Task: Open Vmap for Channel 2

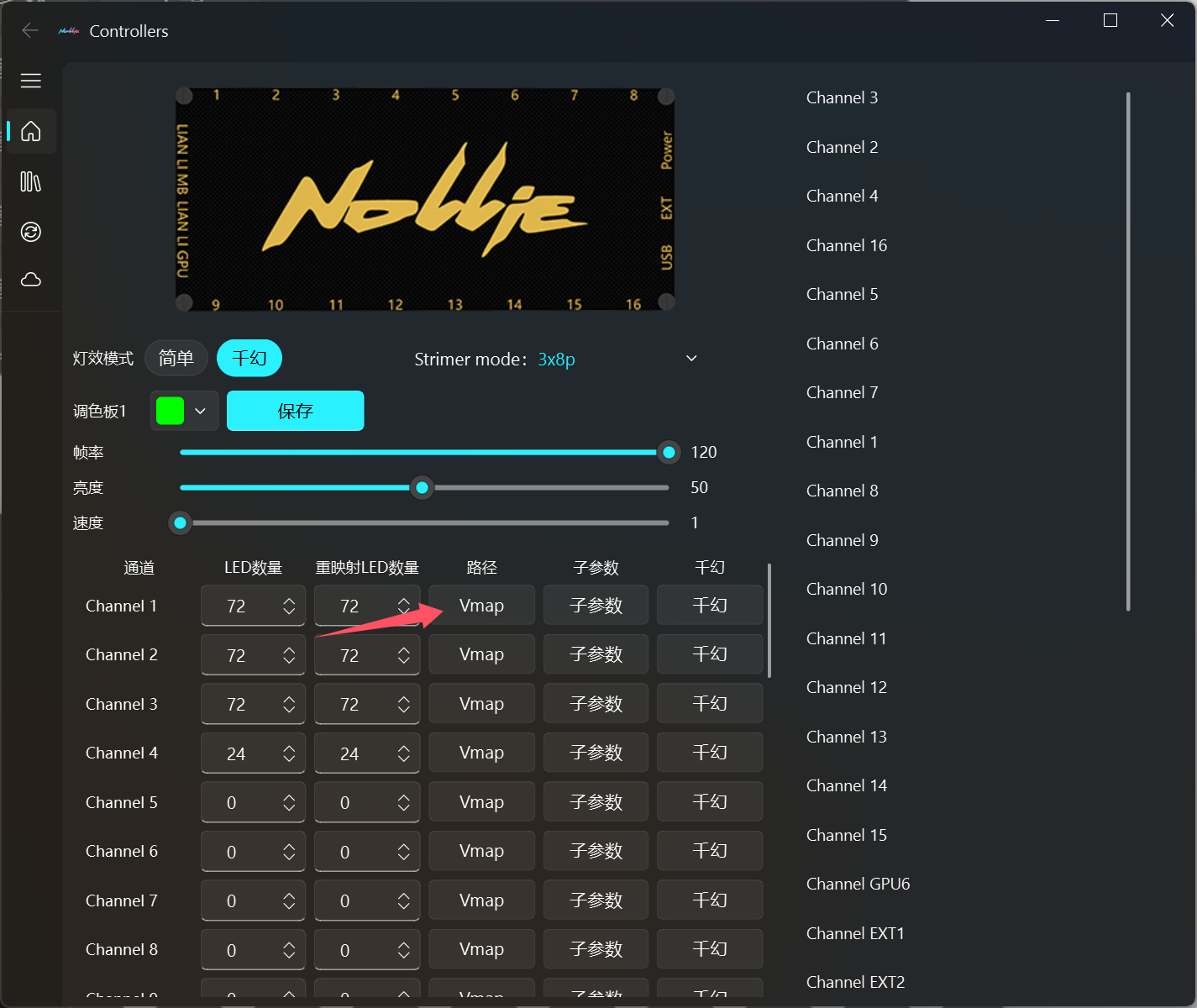Action: [482, 654]
